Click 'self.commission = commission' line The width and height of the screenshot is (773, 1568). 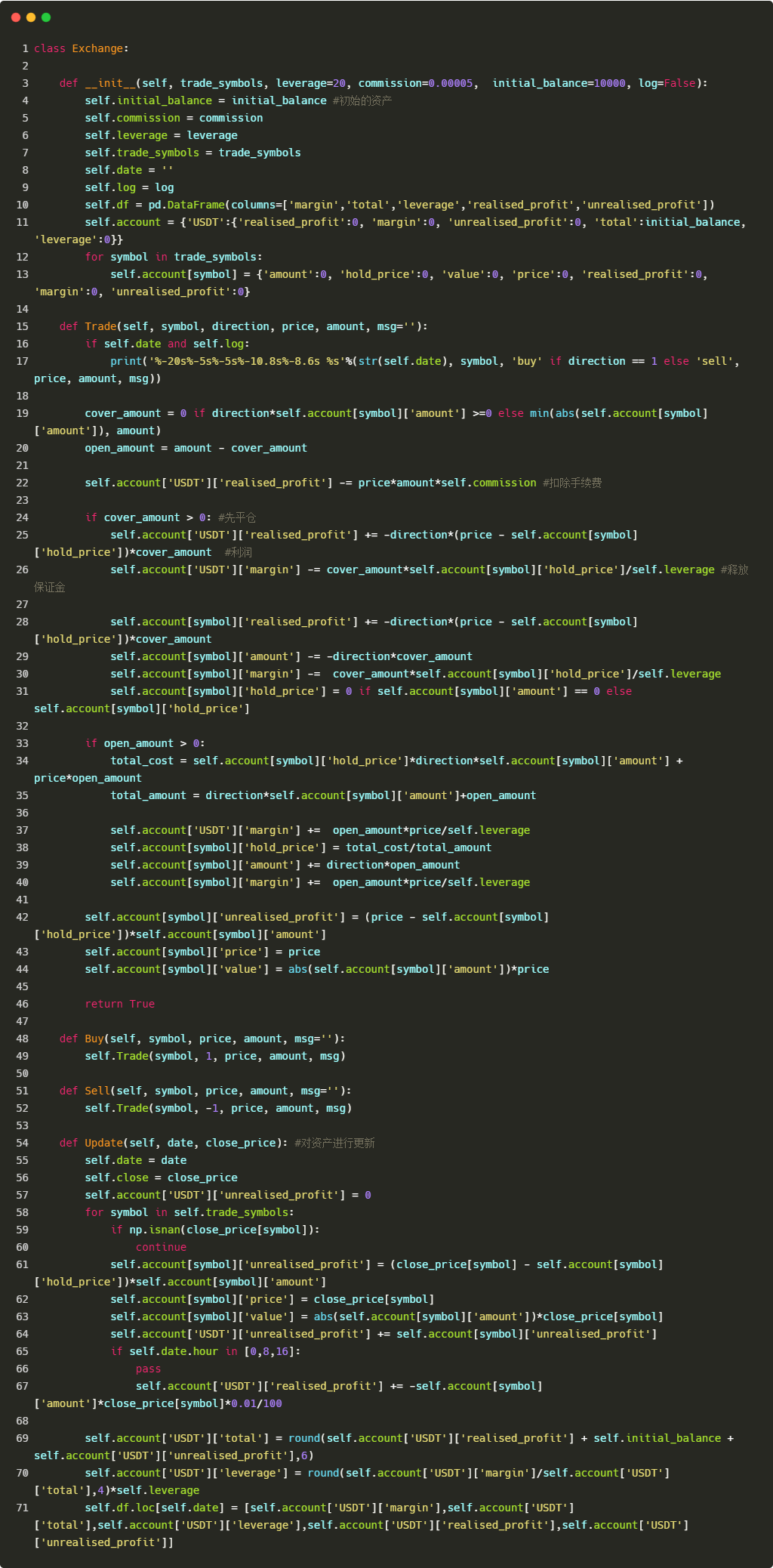[174, 118]
